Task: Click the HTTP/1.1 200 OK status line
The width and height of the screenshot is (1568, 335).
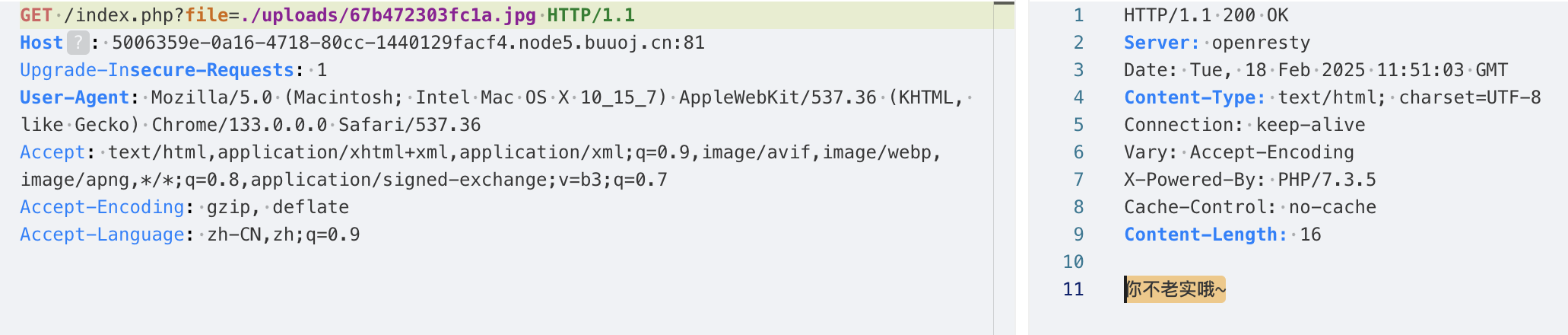Action: click(x=1205, y=15)
